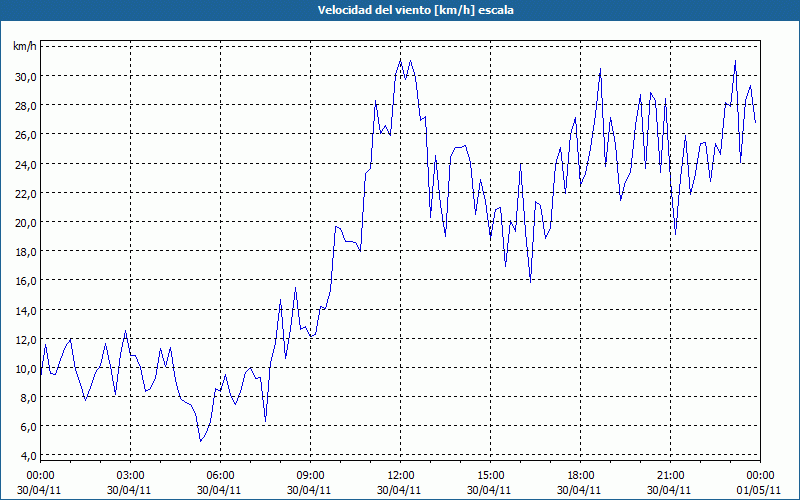
Task: Pick the '12:00' time label
Action: click(x=401, y=476)
